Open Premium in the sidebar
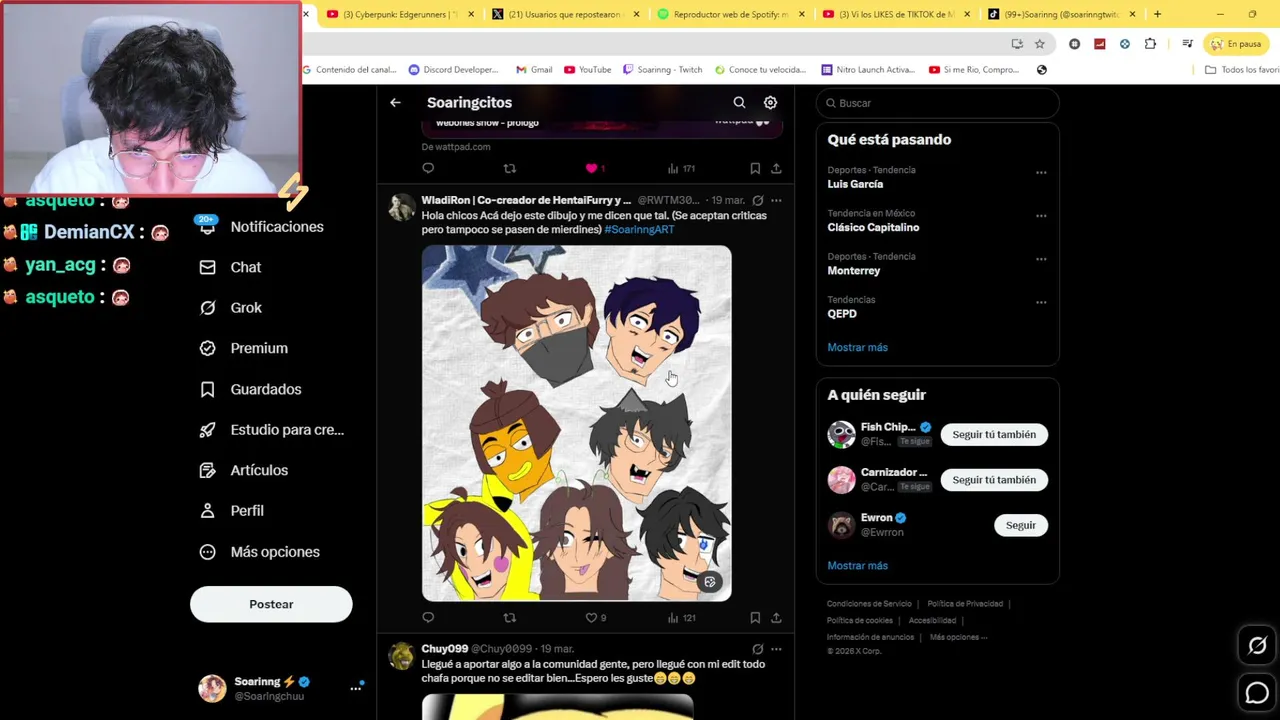 click(244, 348)
